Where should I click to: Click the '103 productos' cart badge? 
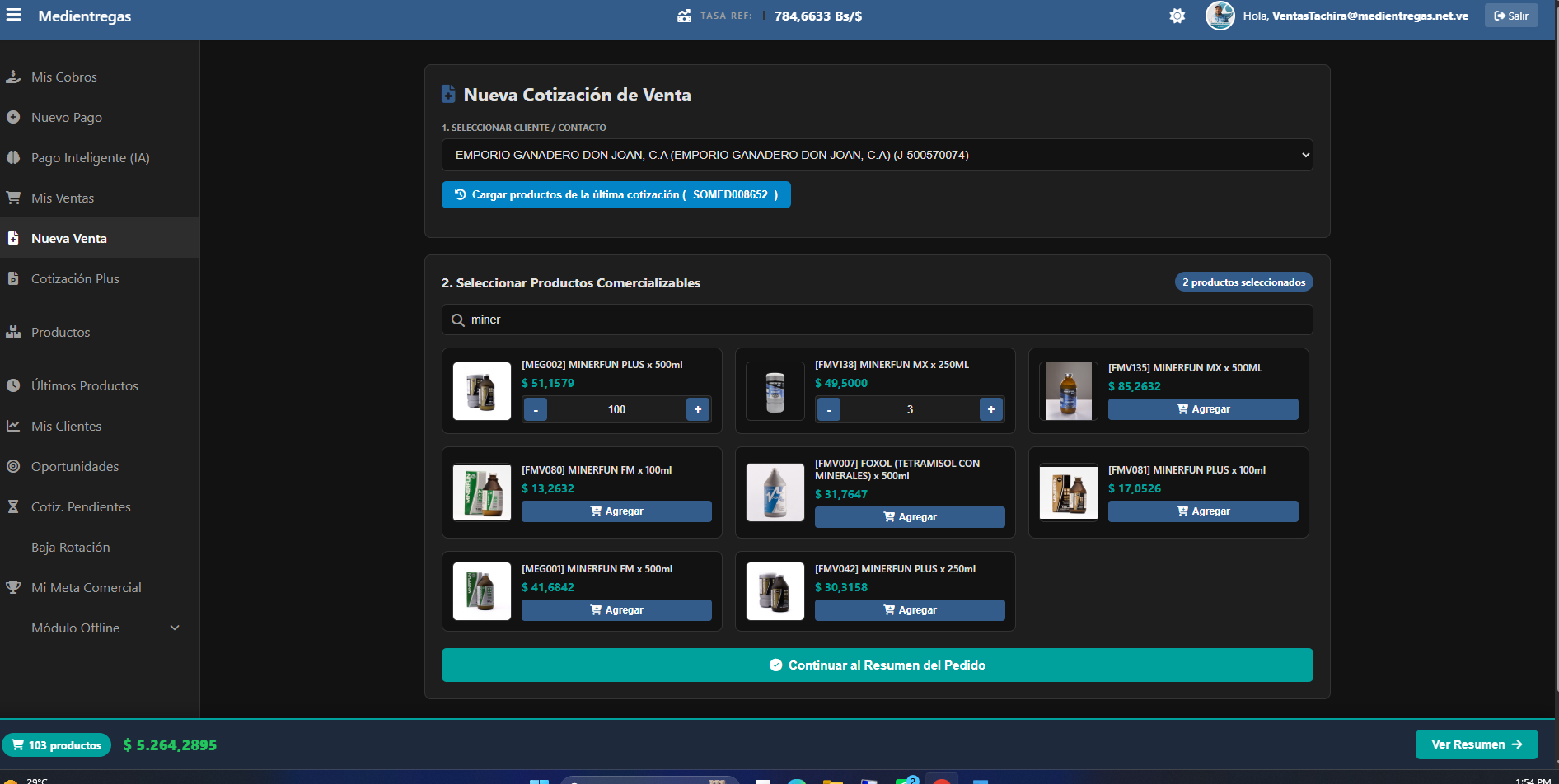[57, 745]
